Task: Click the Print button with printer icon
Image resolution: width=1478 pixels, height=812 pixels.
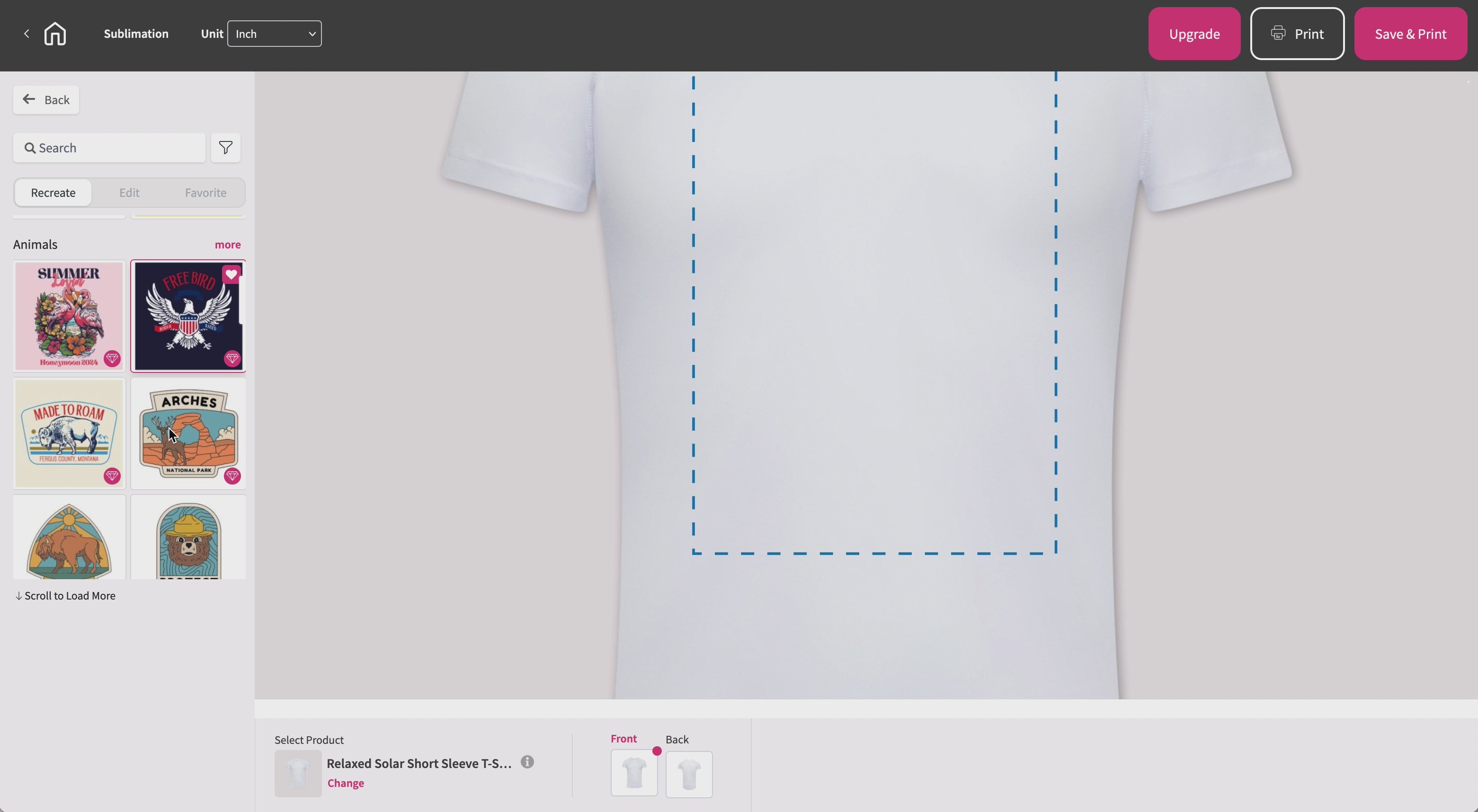Action: 1297,34
